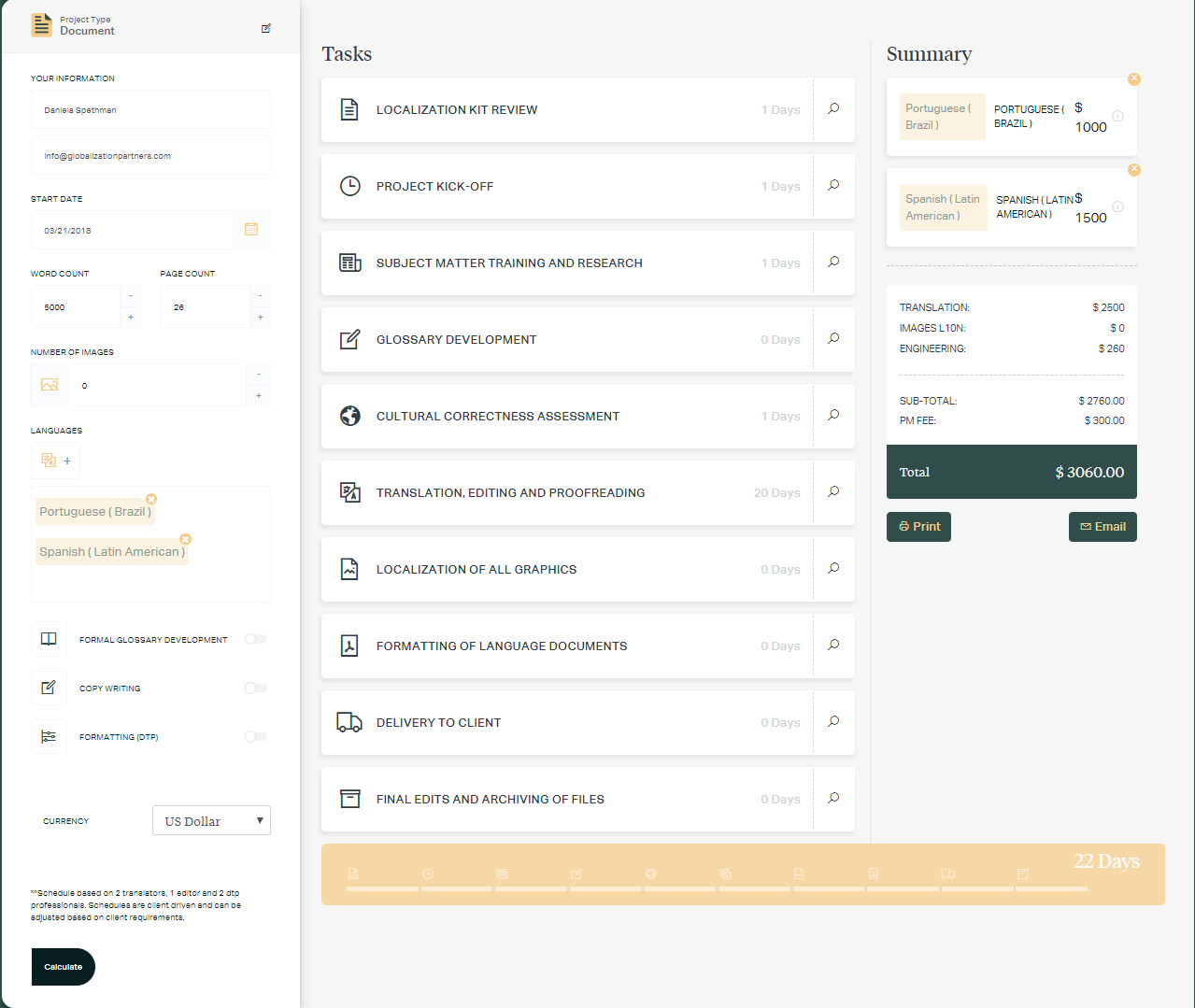Remove Portuguese (Brazil) from the languages list
The image size is (1195, 1008).
point(151,499)
